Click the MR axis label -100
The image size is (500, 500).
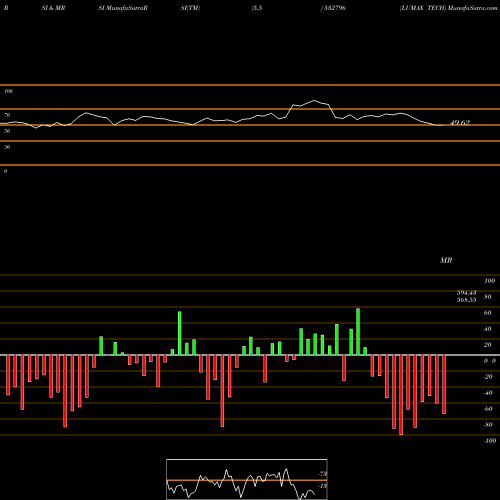(490, 441)
